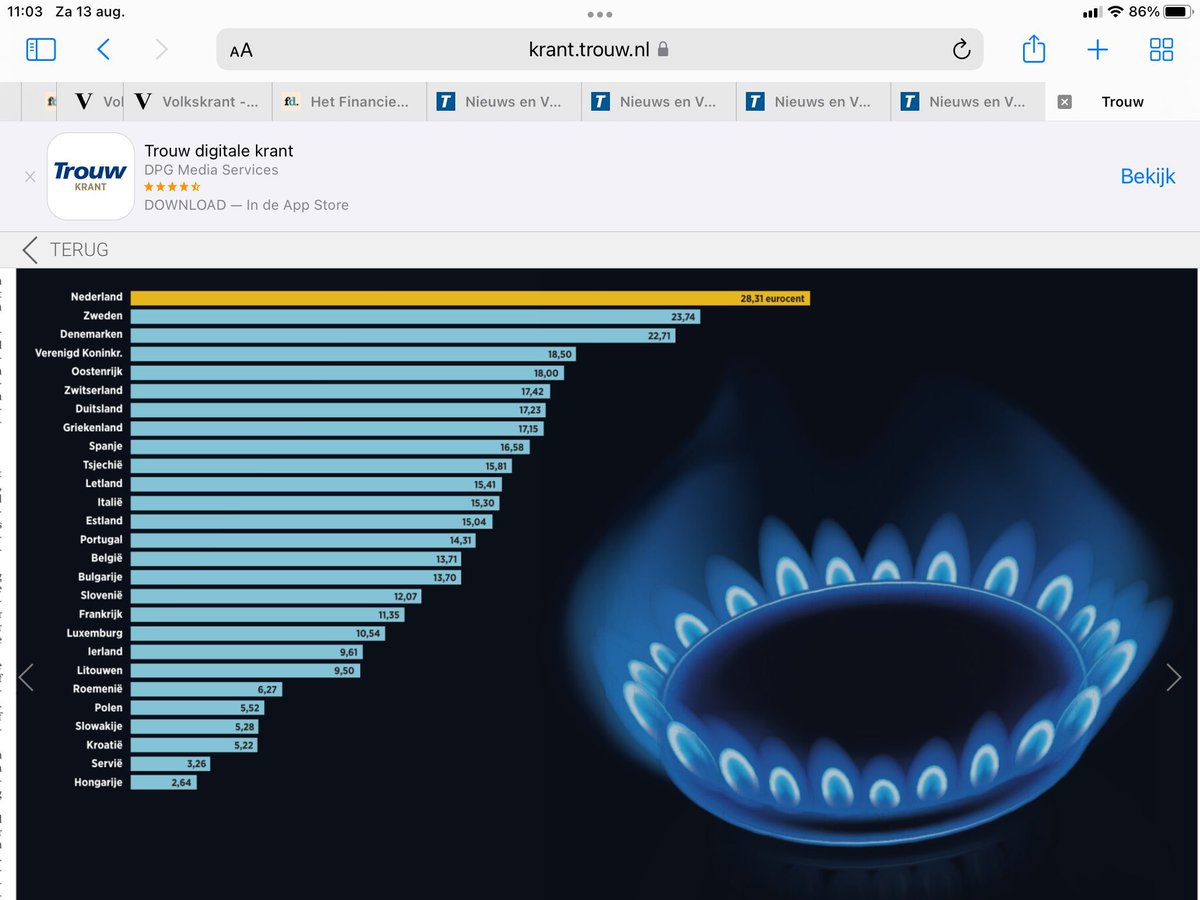Select the Frankrijk label

pyautogui.click(x=99, y=614)
